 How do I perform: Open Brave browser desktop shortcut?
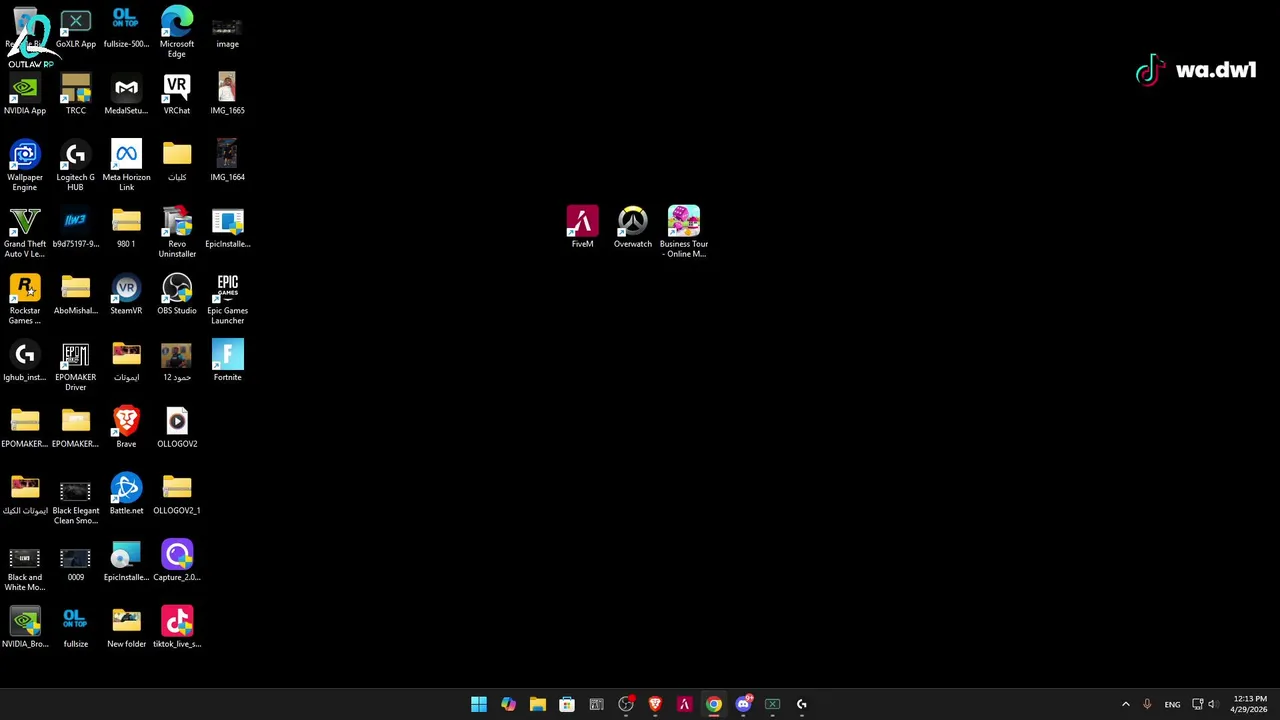[x=126, y=428]
